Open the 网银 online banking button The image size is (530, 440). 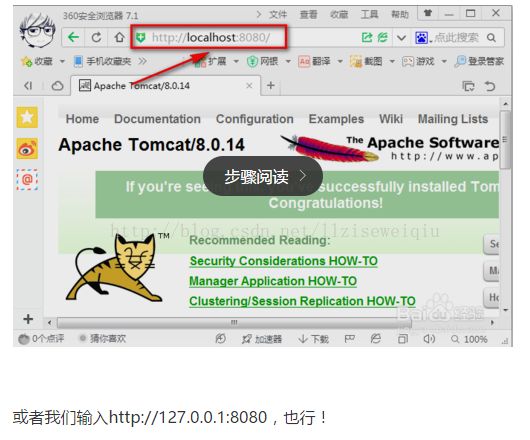click(x=262, y=62)
